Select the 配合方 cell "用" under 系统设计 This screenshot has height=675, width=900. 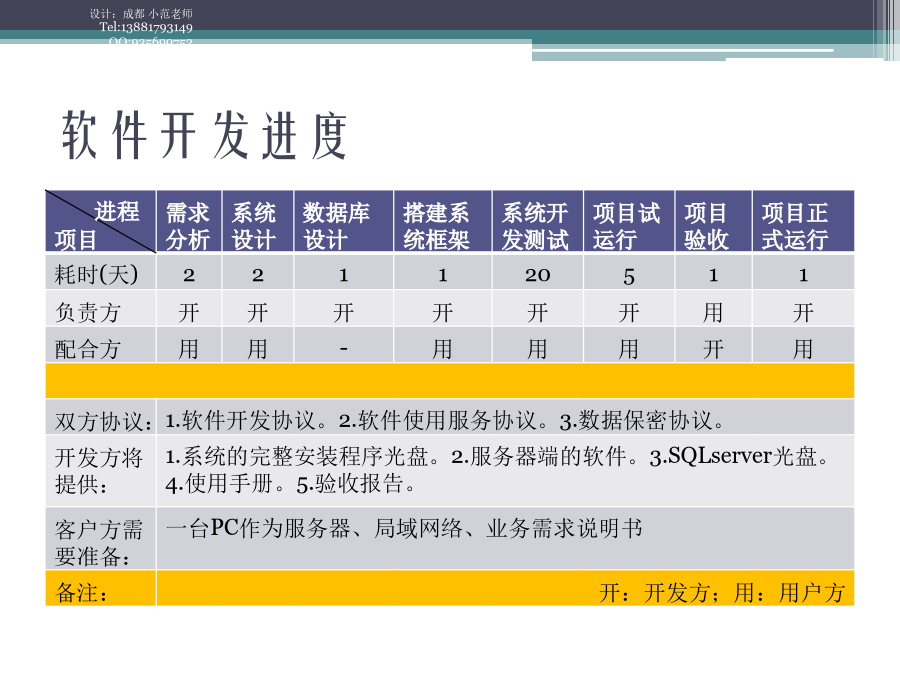(x=258, y=349)
